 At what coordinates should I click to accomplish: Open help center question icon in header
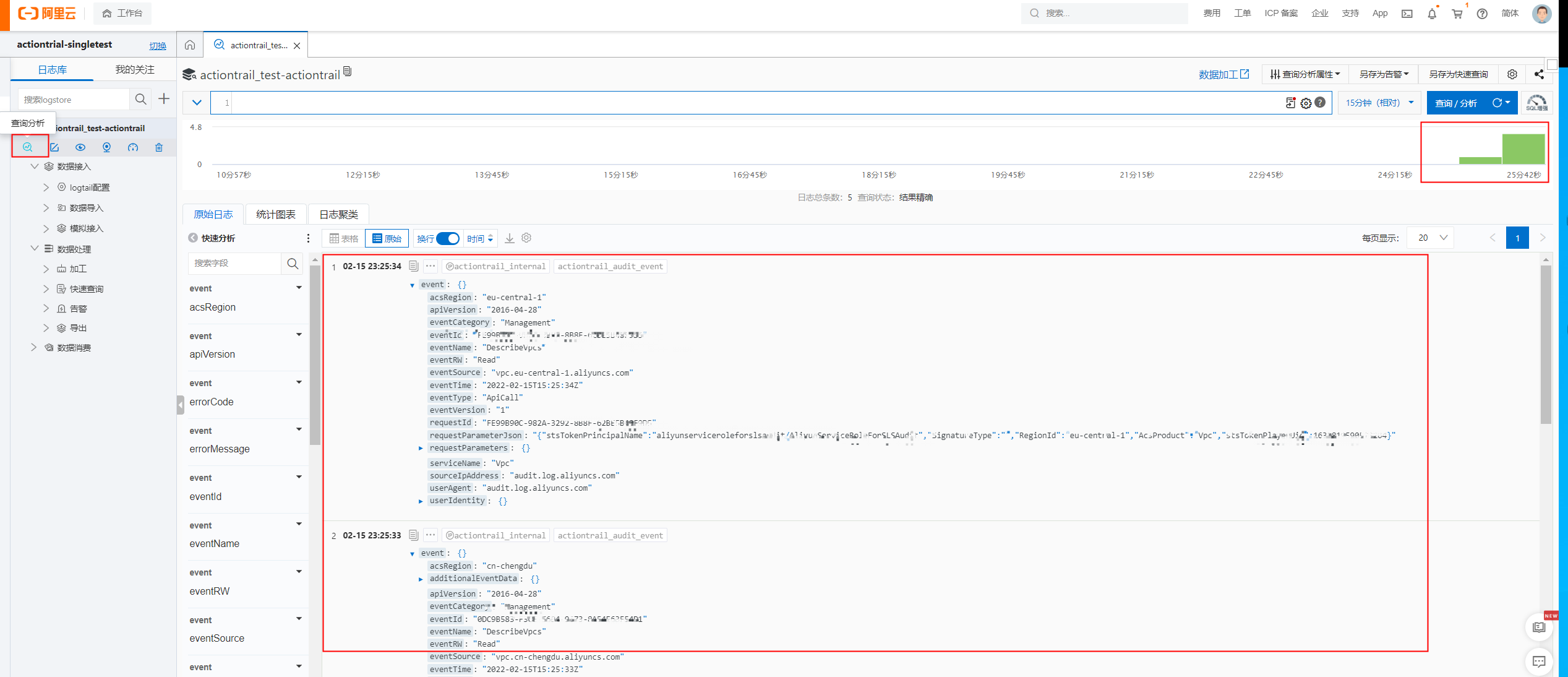[x=1482, y=13]
